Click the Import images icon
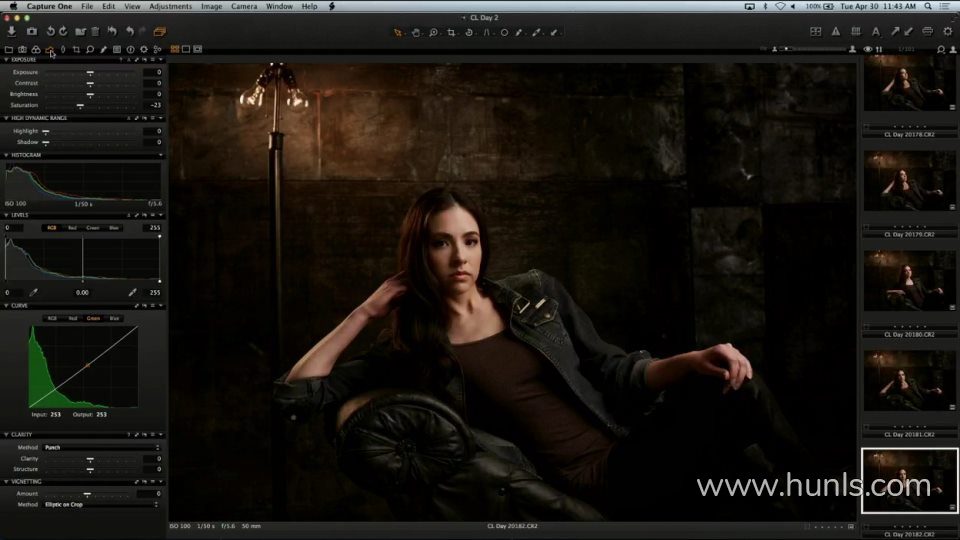The image size is (960, 540). pos(12,31)
